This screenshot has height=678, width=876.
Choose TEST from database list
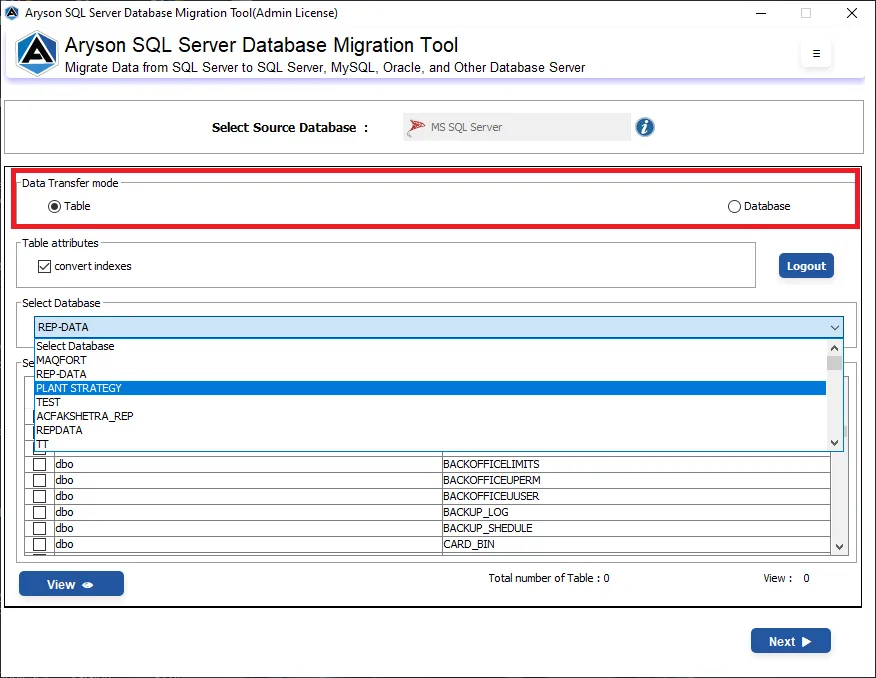pyautogui.click(x=430, y=402)
